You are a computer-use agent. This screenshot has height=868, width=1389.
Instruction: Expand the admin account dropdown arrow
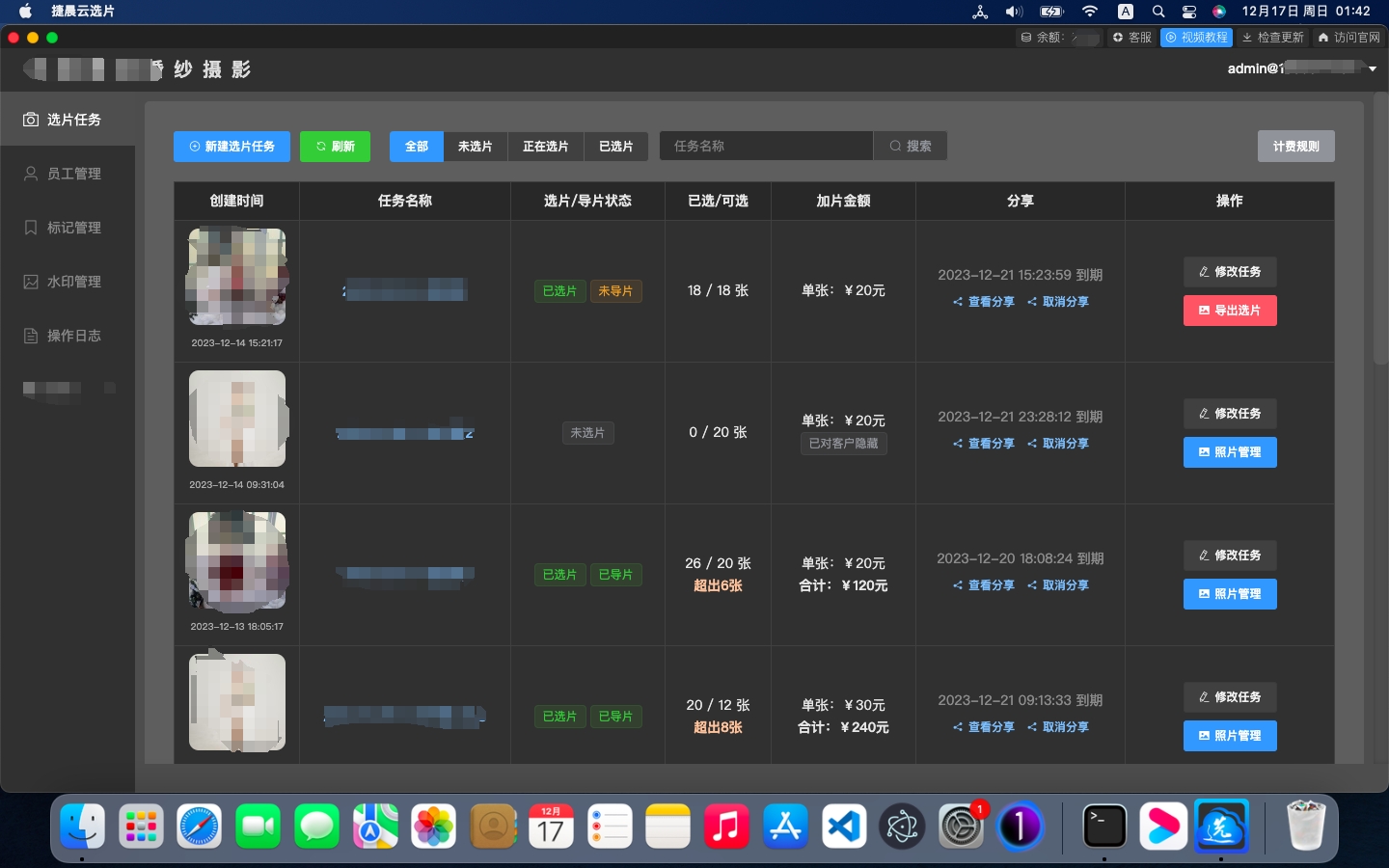point(1373,68)
